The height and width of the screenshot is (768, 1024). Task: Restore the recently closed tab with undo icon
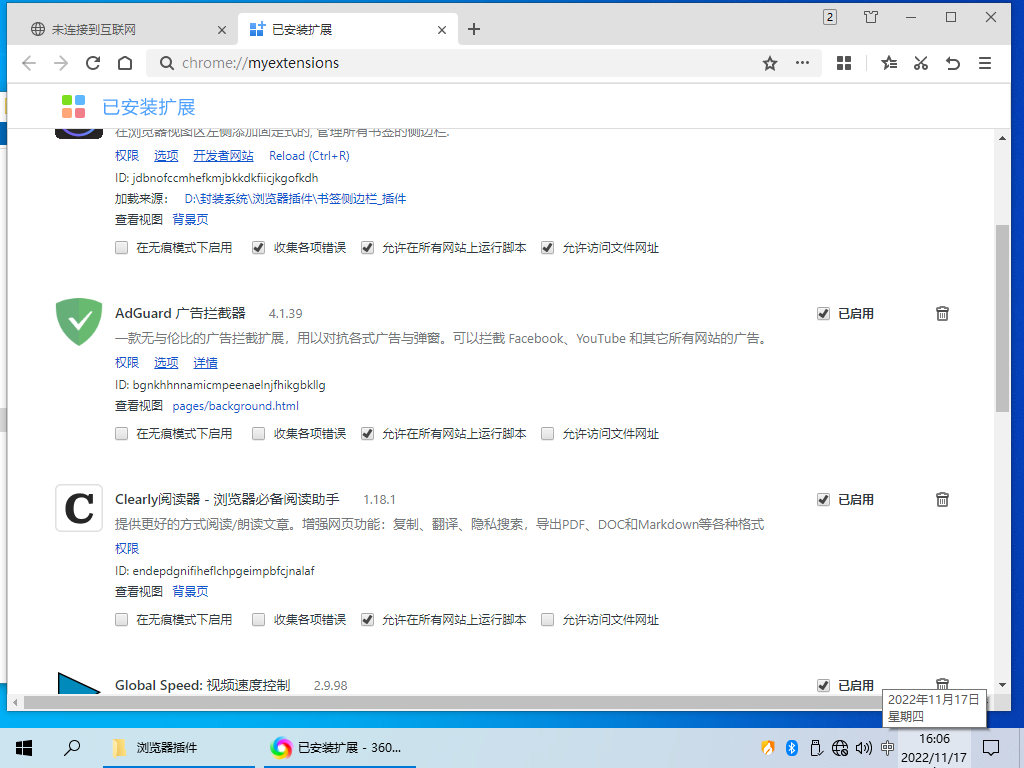click(x=953, y=63)
